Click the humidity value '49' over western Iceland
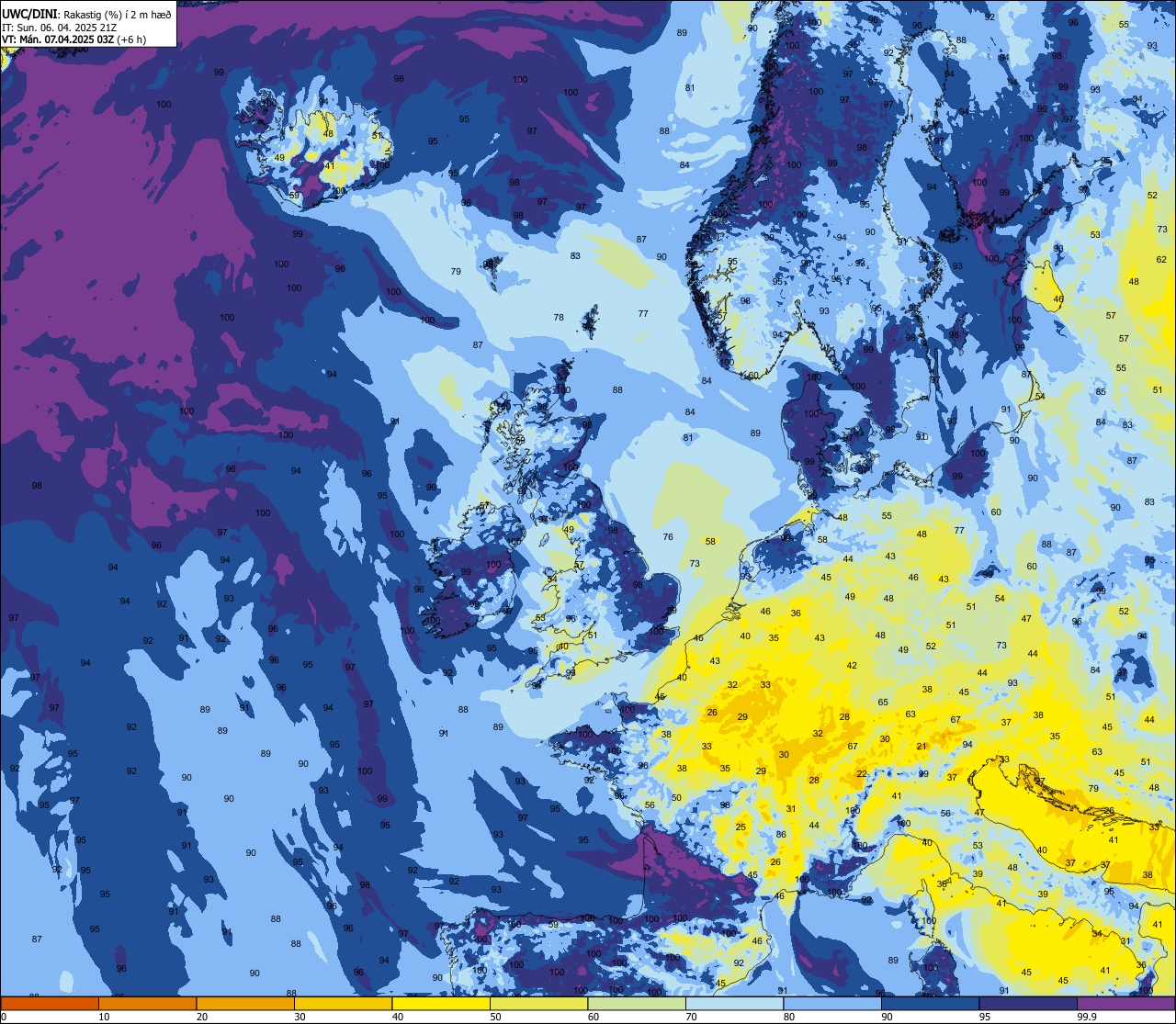This screenshot has width=1176, height=1024. (x=279, y=158)
